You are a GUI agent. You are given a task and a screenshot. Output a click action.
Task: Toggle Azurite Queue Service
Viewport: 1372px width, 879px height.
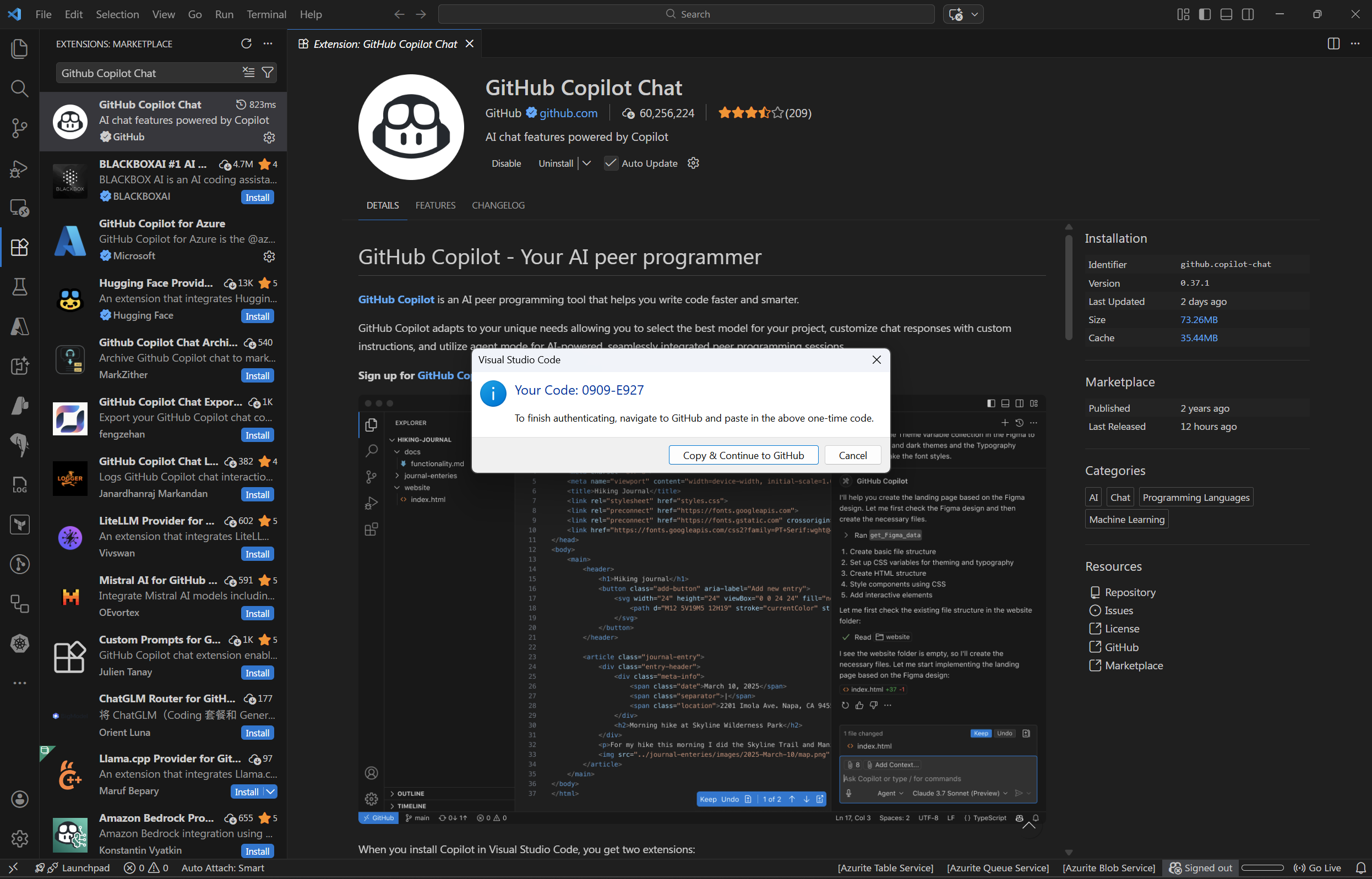(998, 867)
